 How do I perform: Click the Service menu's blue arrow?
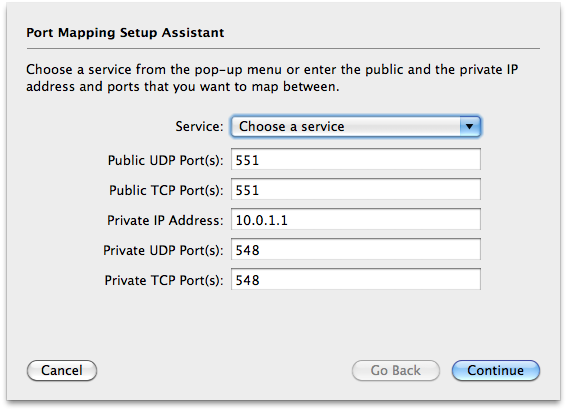tap(470, 127)
